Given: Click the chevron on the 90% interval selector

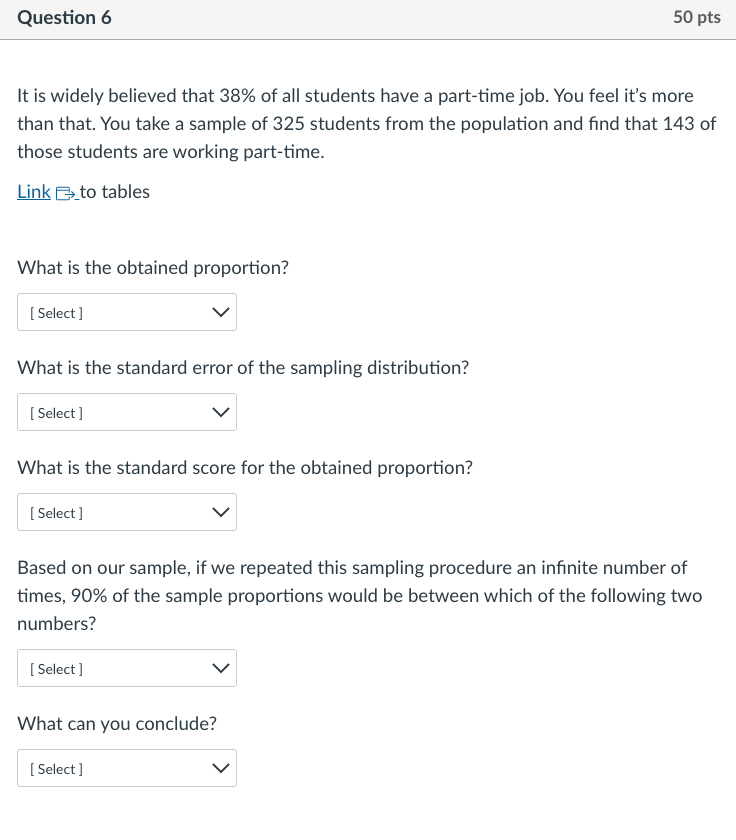Looking at the screenshot, I should pyautogui.click(x=220, y=668).
